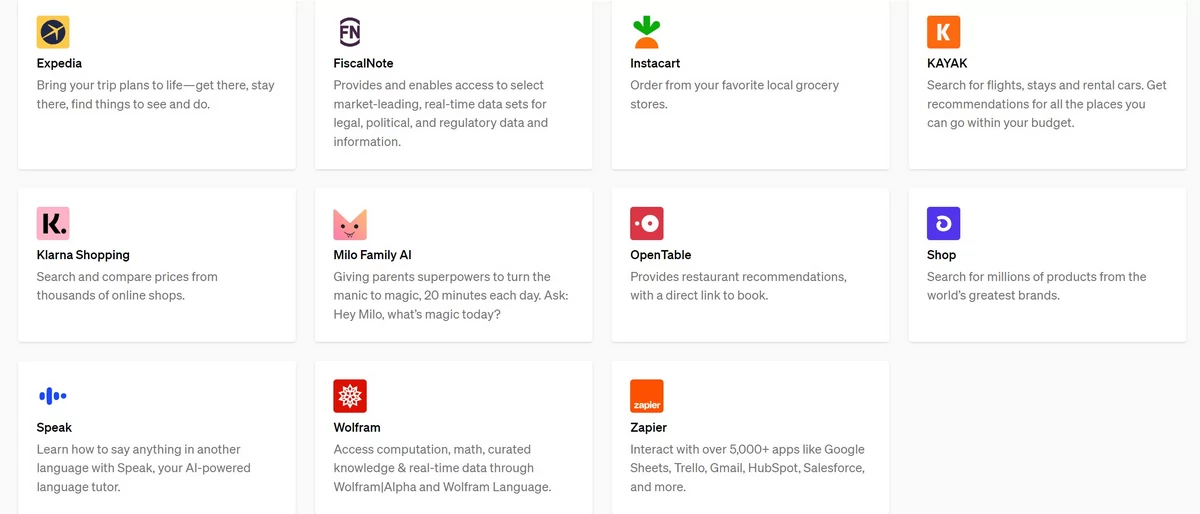Click the Expedia airplane logo icon
Viewport: 1200px width, 514px height.
[53, 32]
